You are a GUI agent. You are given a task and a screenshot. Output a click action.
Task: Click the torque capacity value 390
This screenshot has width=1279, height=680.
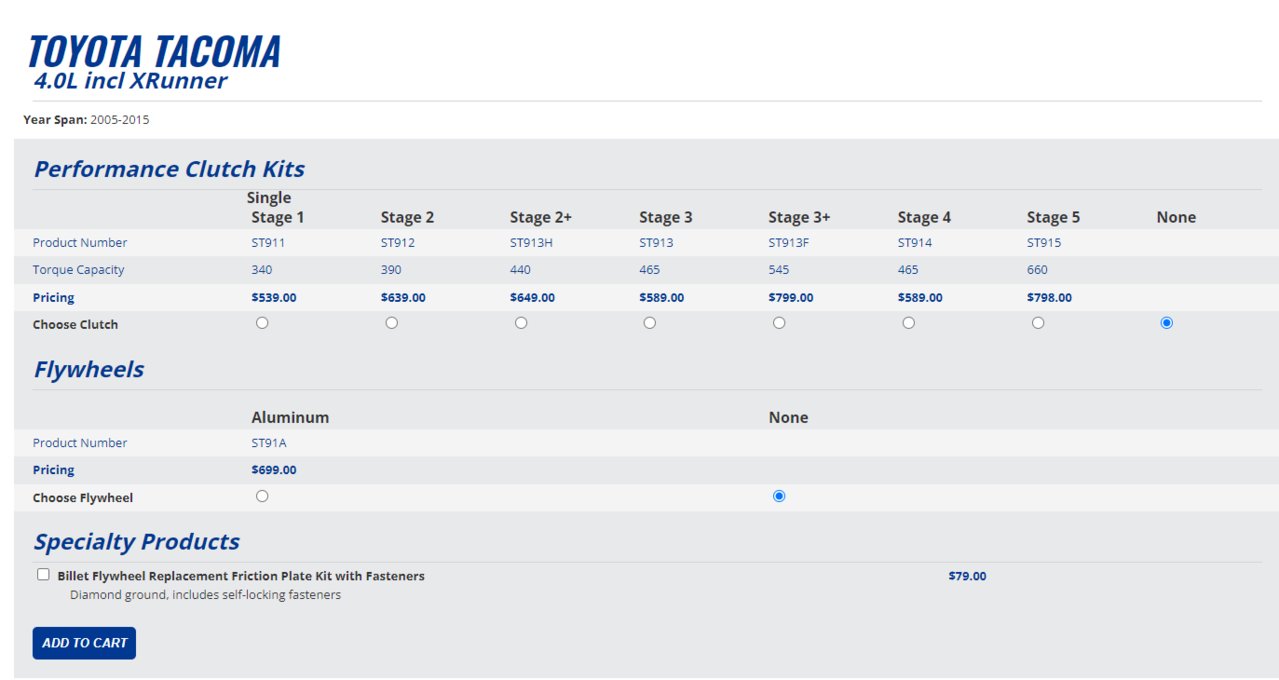pos(391,270)
